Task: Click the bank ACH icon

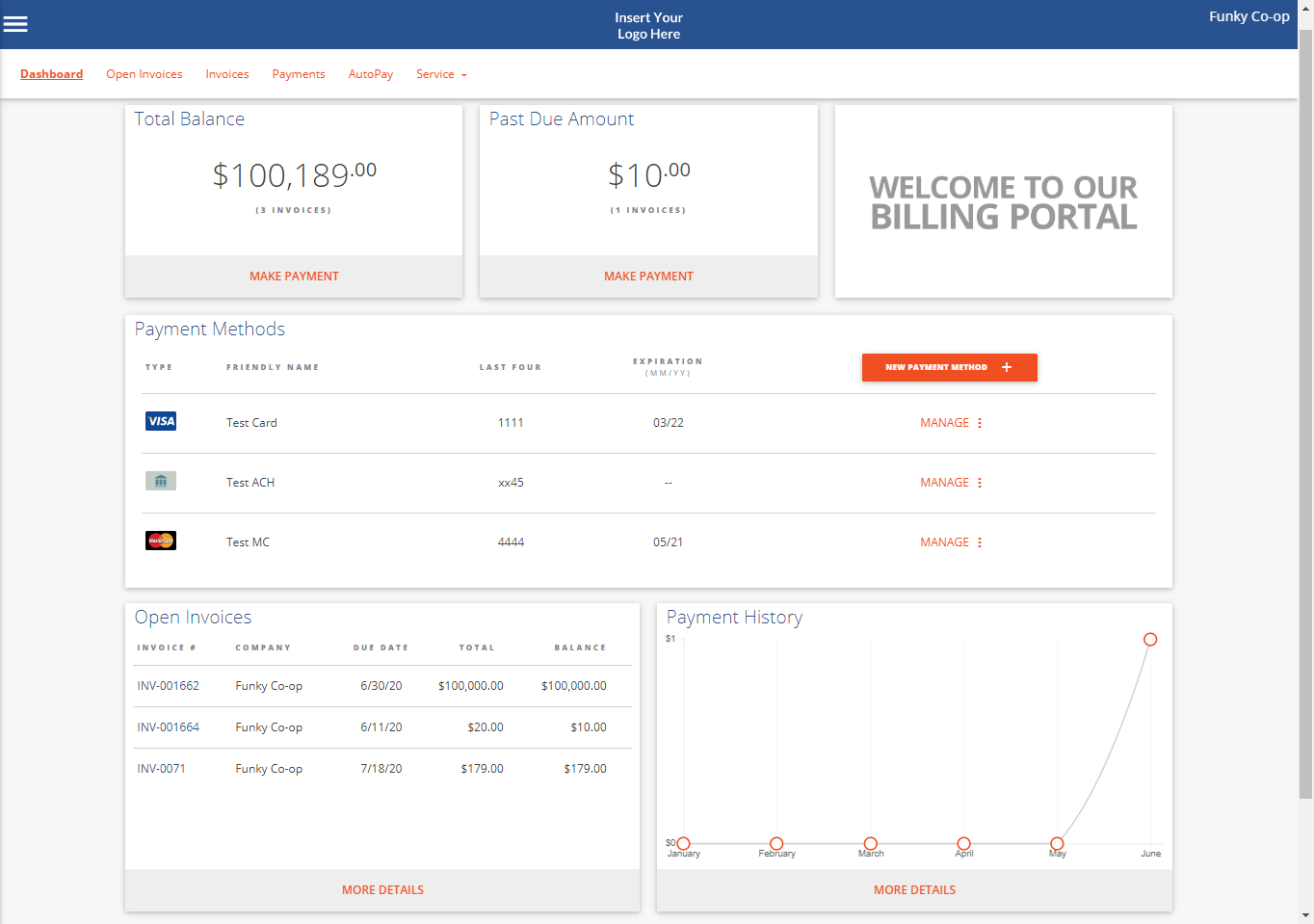Action: point(161,481)
